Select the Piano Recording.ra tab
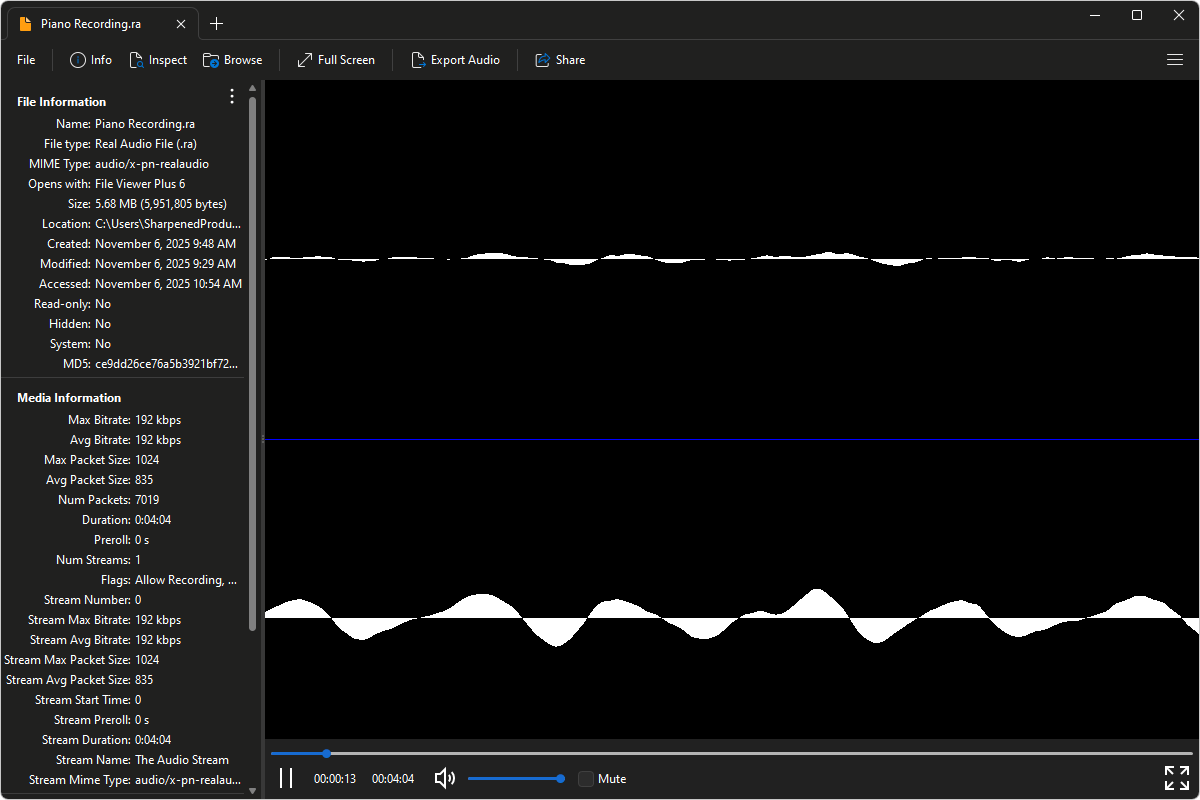This screenshot has width=1200, height=800. 90,24
